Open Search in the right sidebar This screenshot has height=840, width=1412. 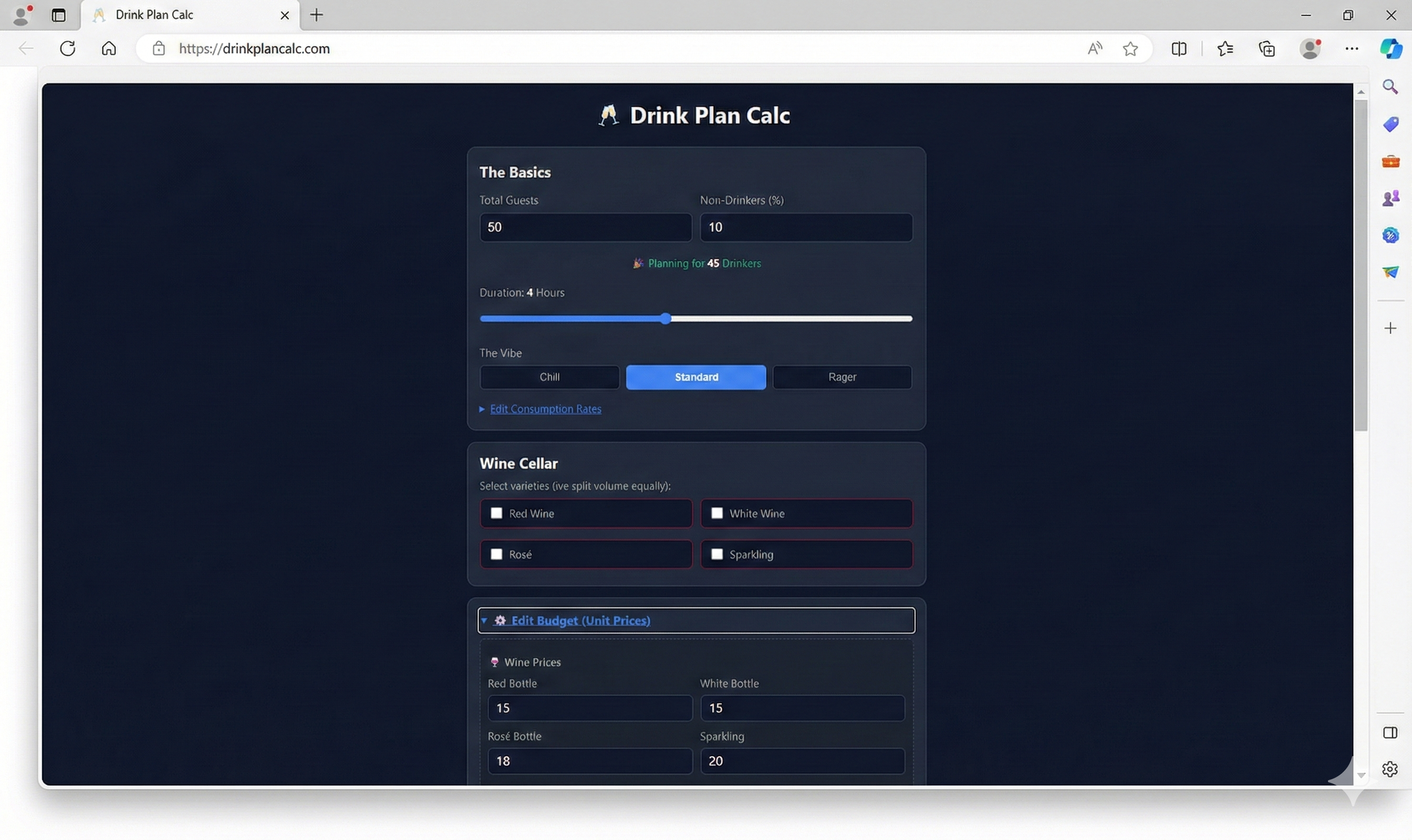[x=1390, y=87]
